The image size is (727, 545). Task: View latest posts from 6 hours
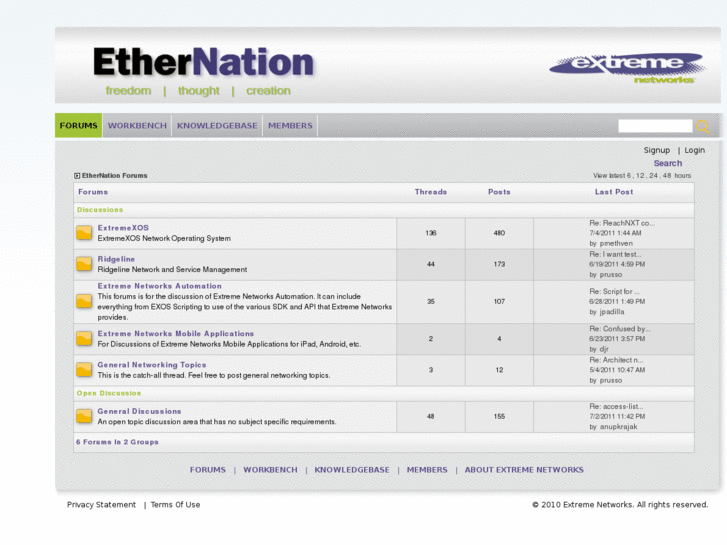[629, 176]
